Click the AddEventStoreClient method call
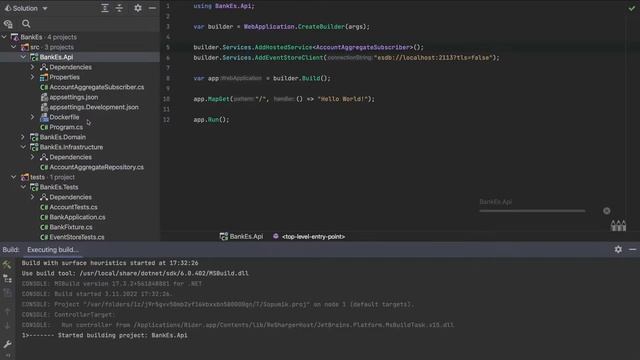 pyautogui.click(x=289, y=58)
